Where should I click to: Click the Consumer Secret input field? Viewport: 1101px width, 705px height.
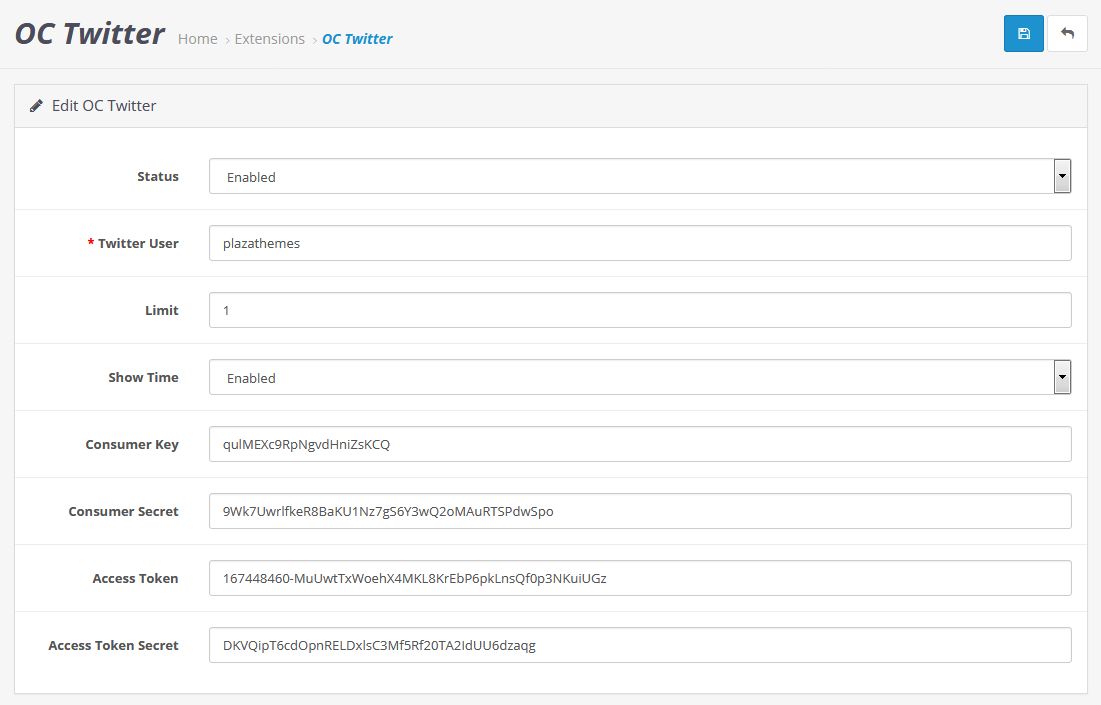coord(640,511)
